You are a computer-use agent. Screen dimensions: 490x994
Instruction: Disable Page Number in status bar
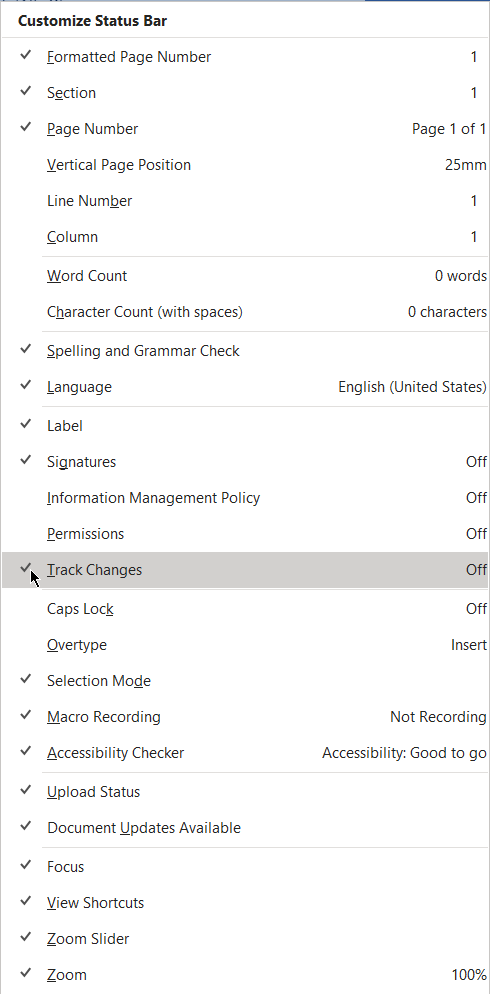pos(245,129)
